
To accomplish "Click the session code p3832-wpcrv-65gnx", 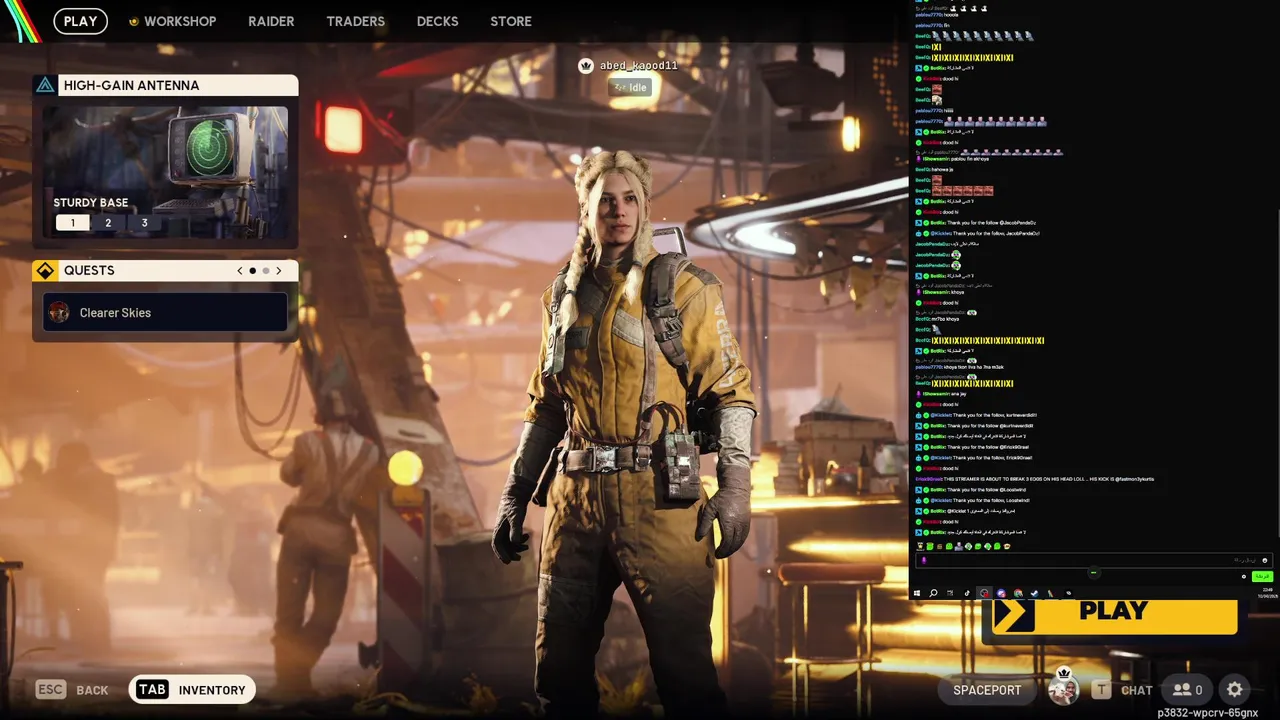I will (x=1207, y=713).
